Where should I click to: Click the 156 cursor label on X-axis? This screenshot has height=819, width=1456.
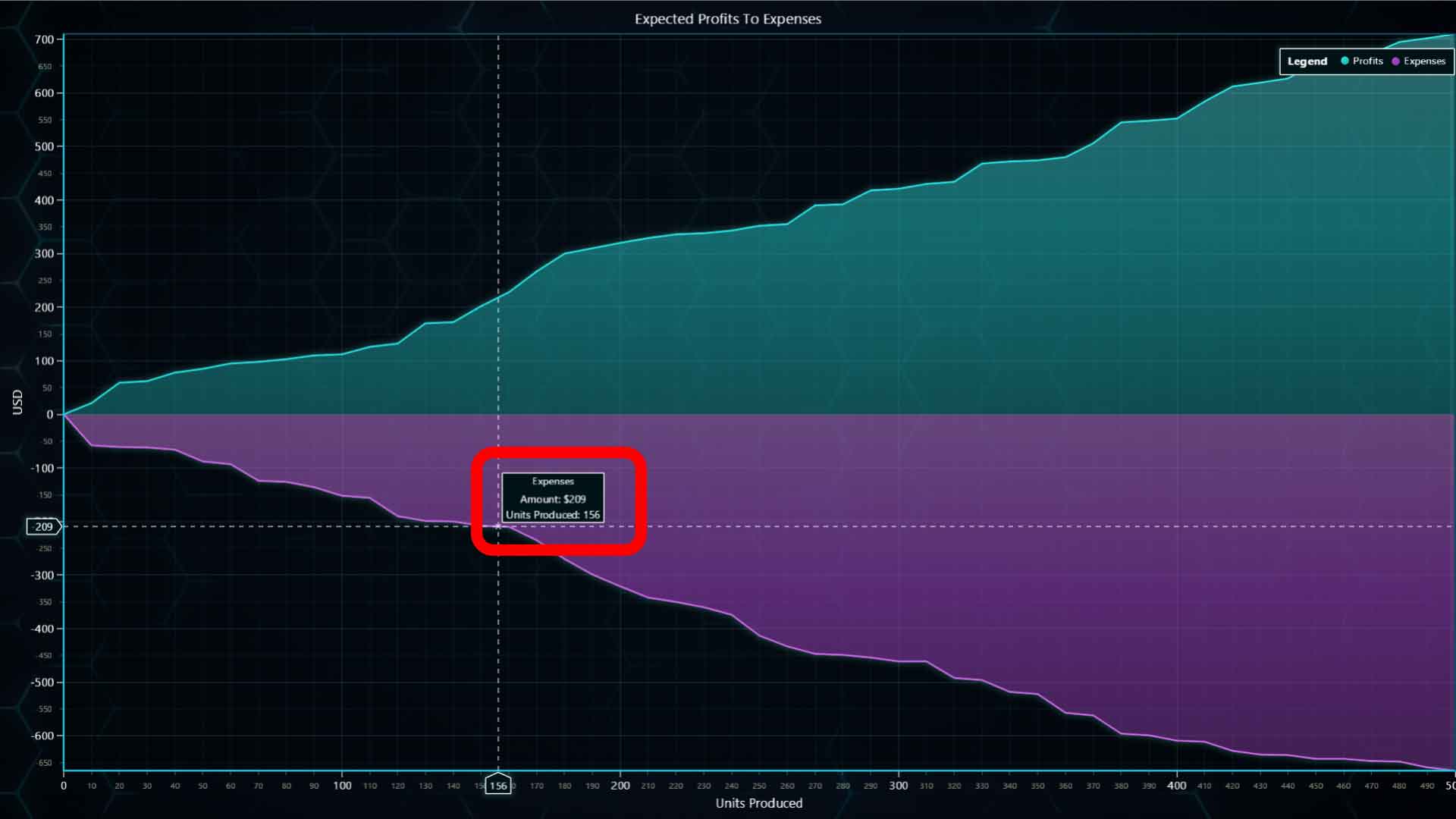[498, 785]
